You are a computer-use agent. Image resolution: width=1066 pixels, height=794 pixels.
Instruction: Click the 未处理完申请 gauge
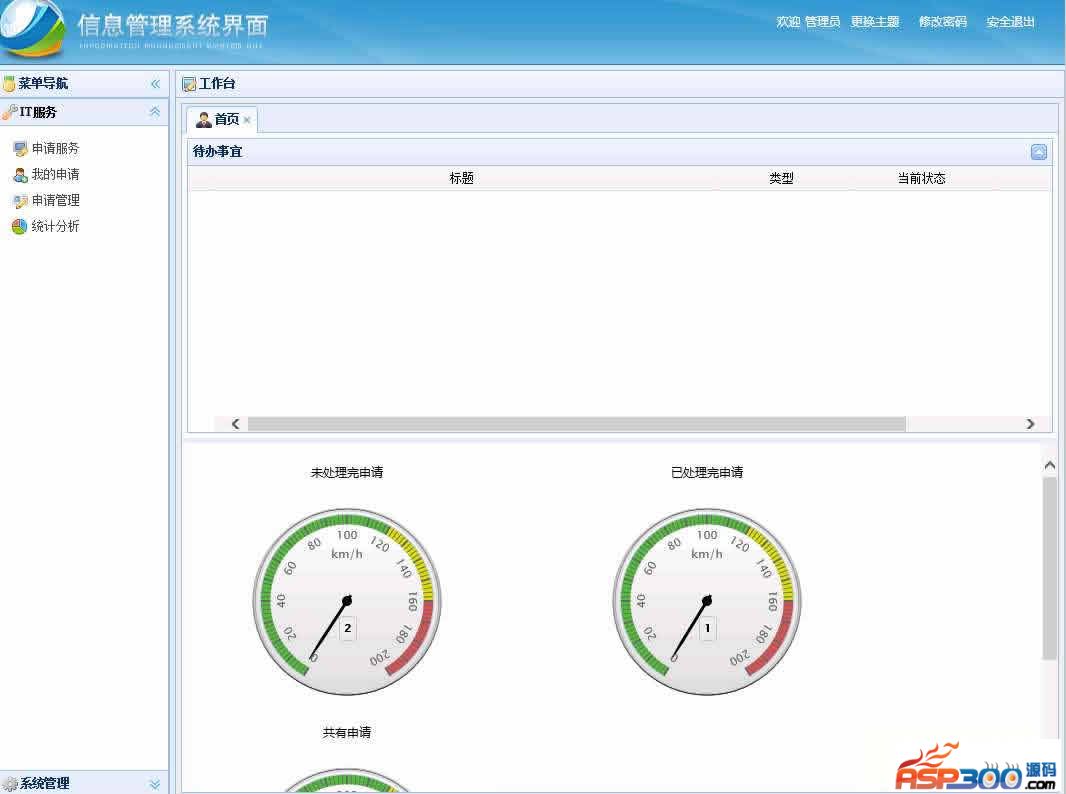click(347, 602)
